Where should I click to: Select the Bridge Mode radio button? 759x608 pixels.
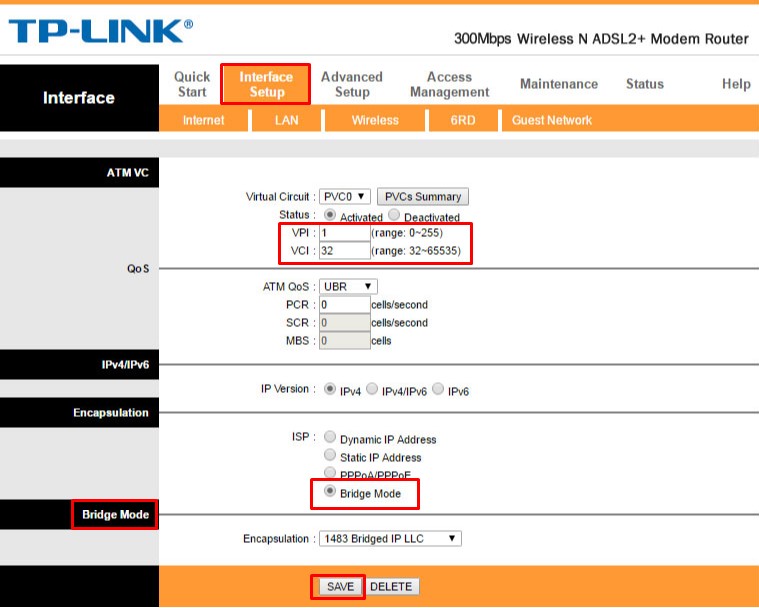tap(330, 491)
